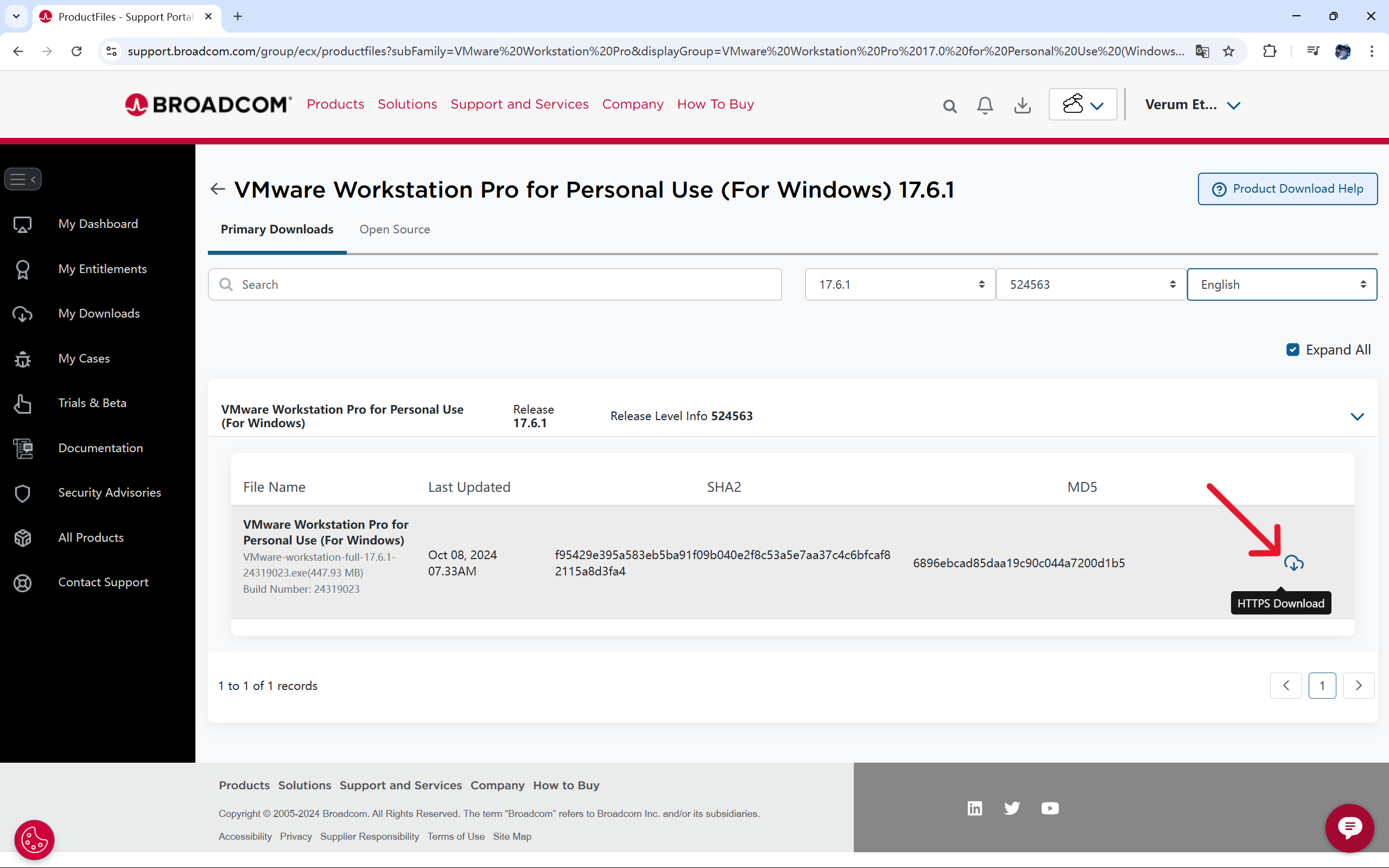The height and width of the screenshot is (868, 1389).
Task: Open the How To Buy menu
Action: pos(715,104)
